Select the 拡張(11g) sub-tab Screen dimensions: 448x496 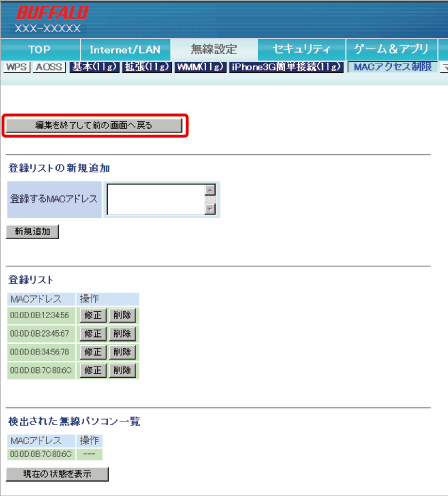(147, 67)
